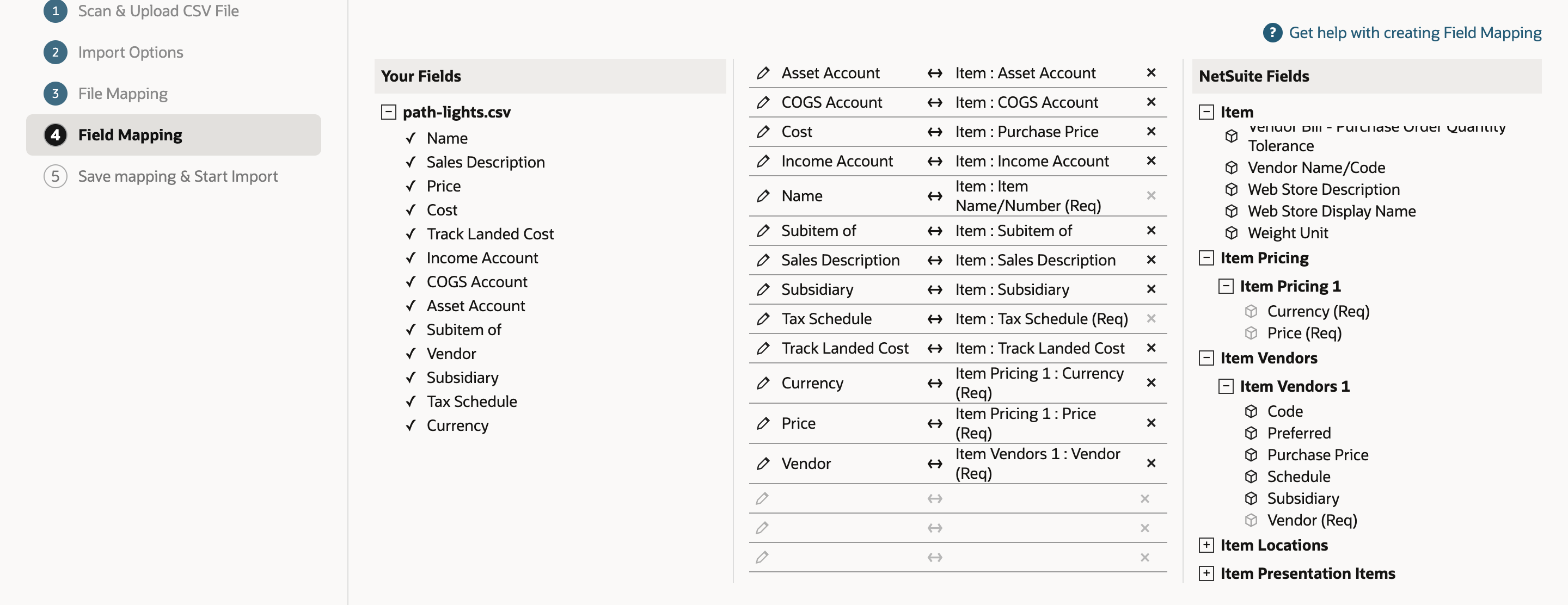Viewport: 1568px width, 605px height.
Task: Click the help question mark icon
Action: (1272, 32)
